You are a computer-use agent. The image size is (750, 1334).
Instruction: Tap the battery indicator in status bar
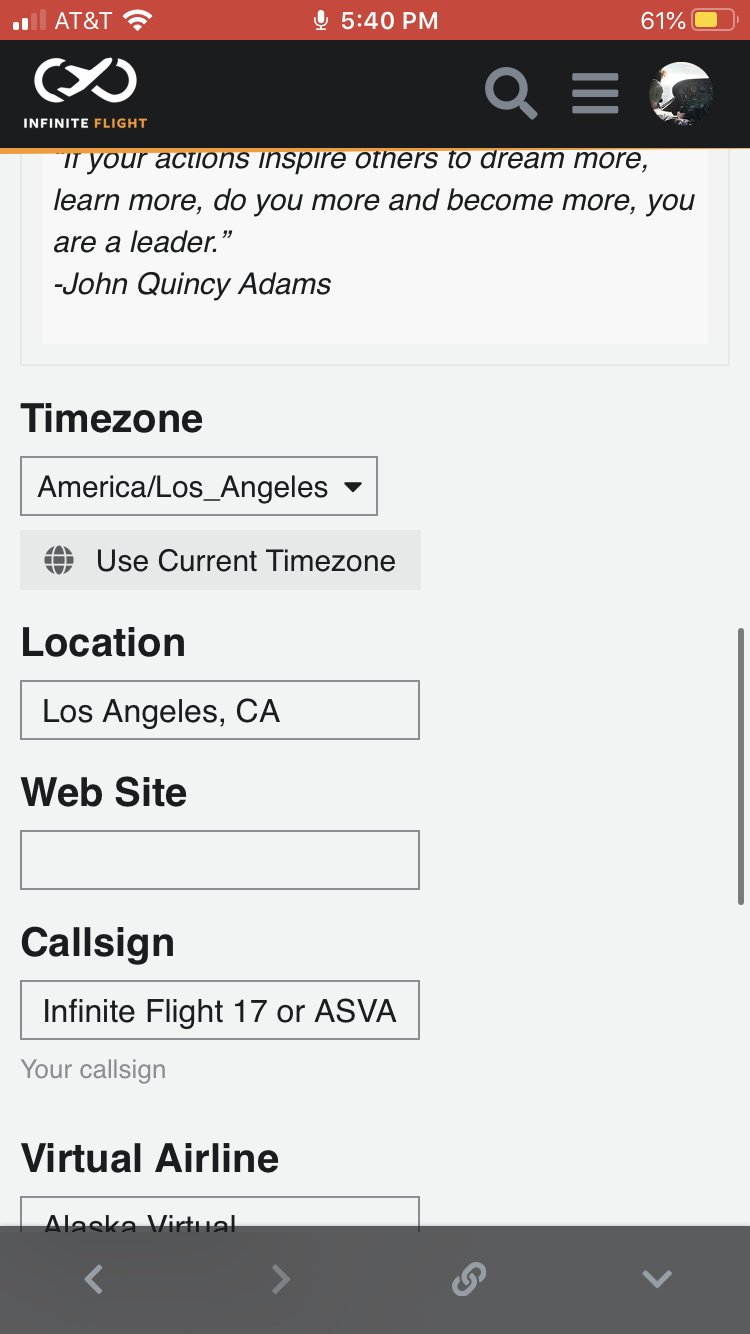point(715,20)
